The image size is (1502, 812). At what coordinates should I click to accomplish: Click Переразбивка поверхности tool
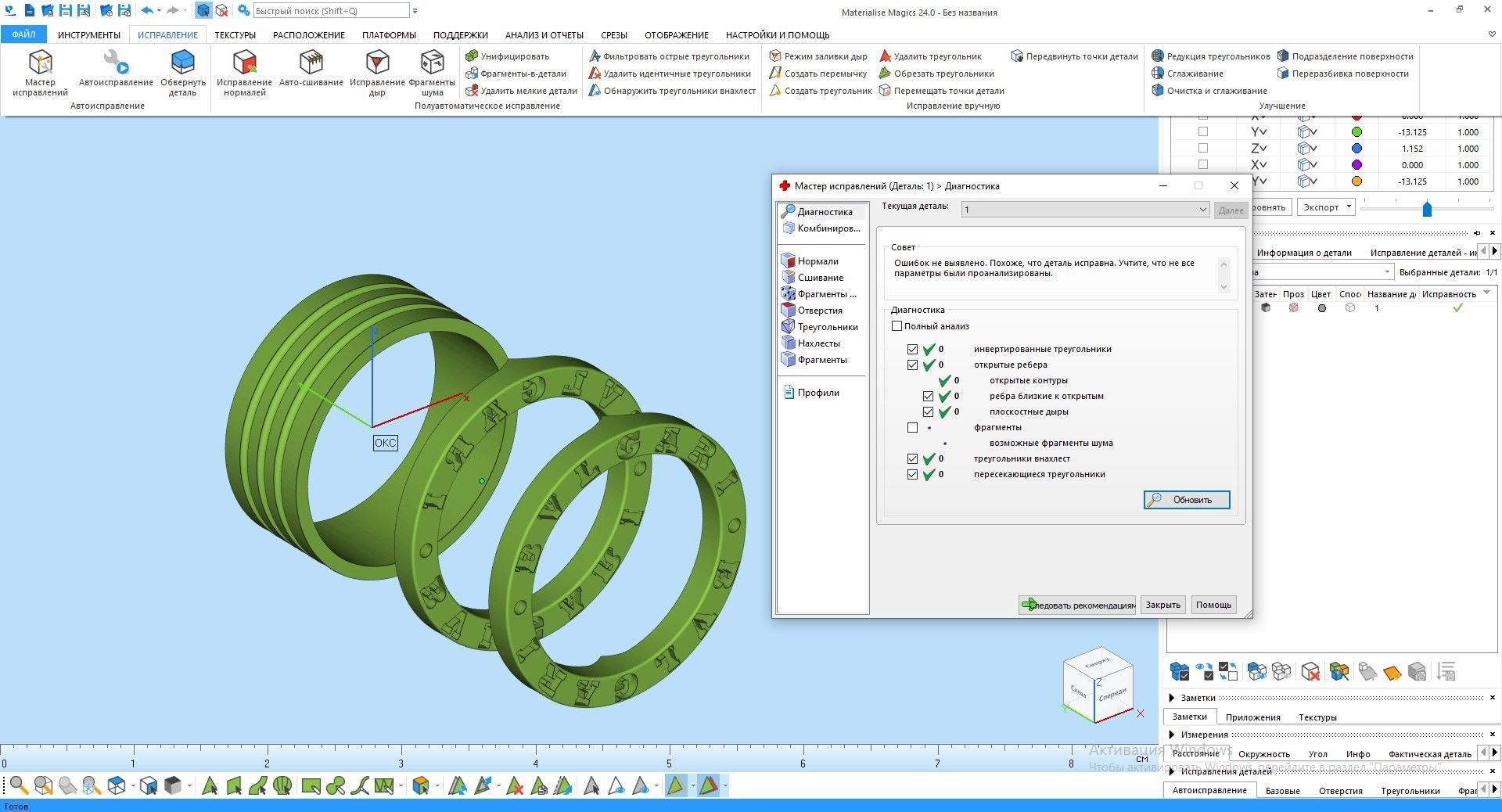pyautogui.click(x=1342, y=74)
